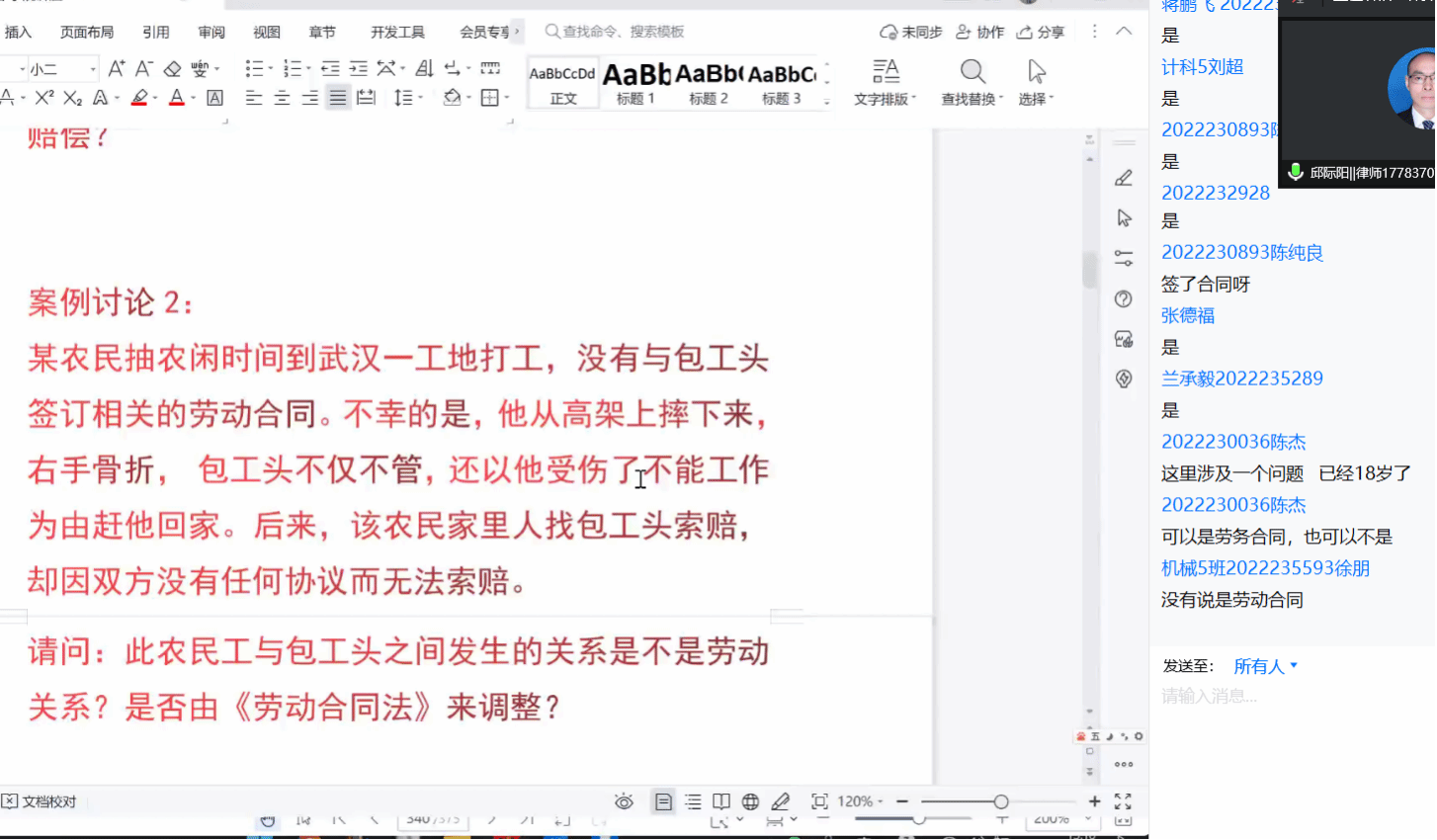Open the 页面布局 ribbon tab
Screen dimensions: 1437x840
[87, 32]
